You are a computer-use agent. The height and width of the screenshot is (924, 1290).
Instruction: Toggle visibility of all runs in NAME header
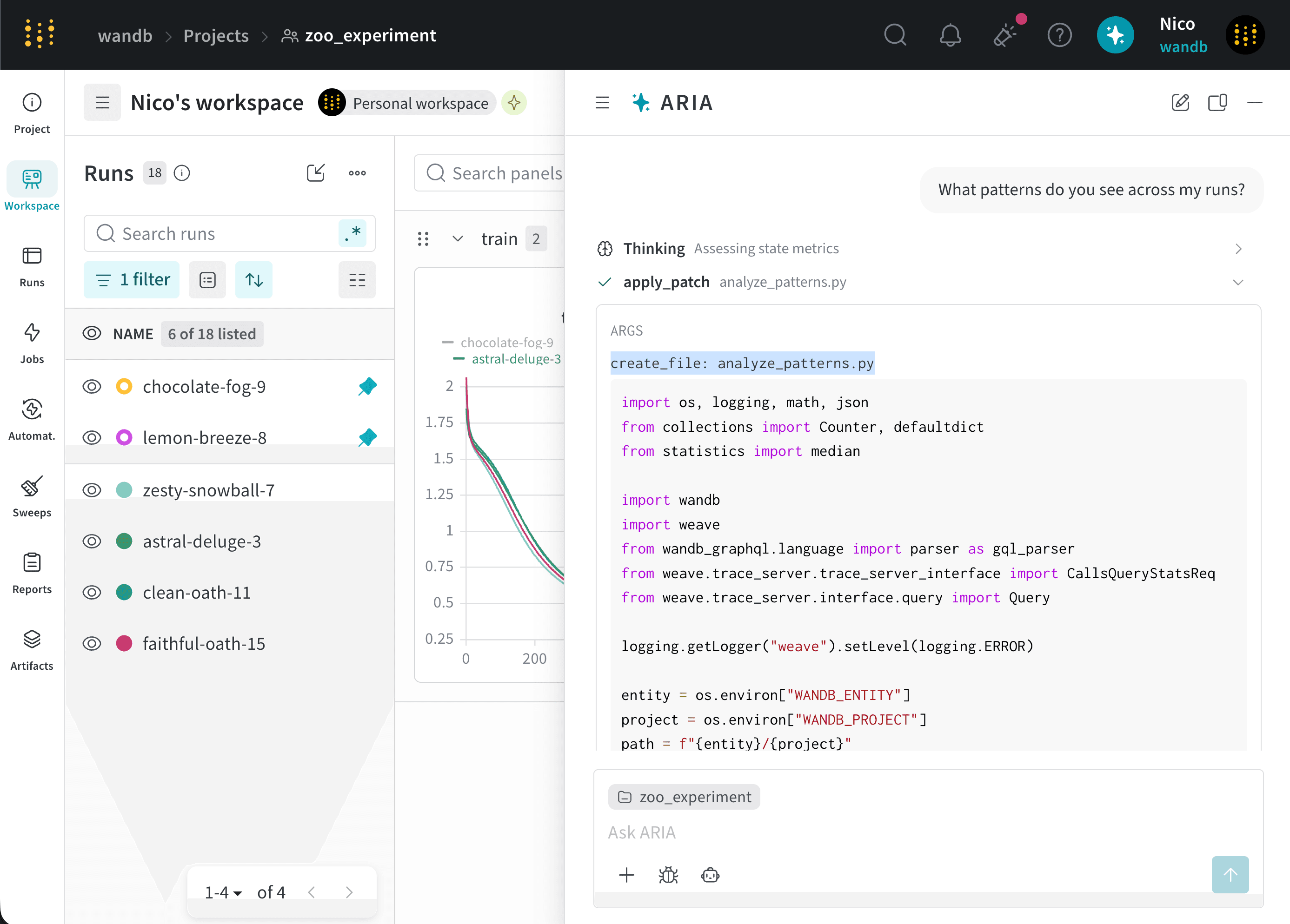pyautogui.click(x=92, y=334)
